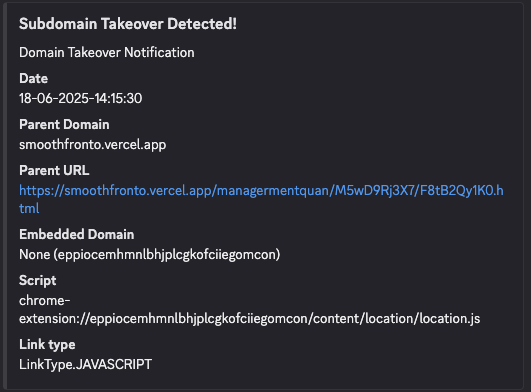531x392 pixels.
Task: Click the 'Date' field label
Action: (34, 79)
